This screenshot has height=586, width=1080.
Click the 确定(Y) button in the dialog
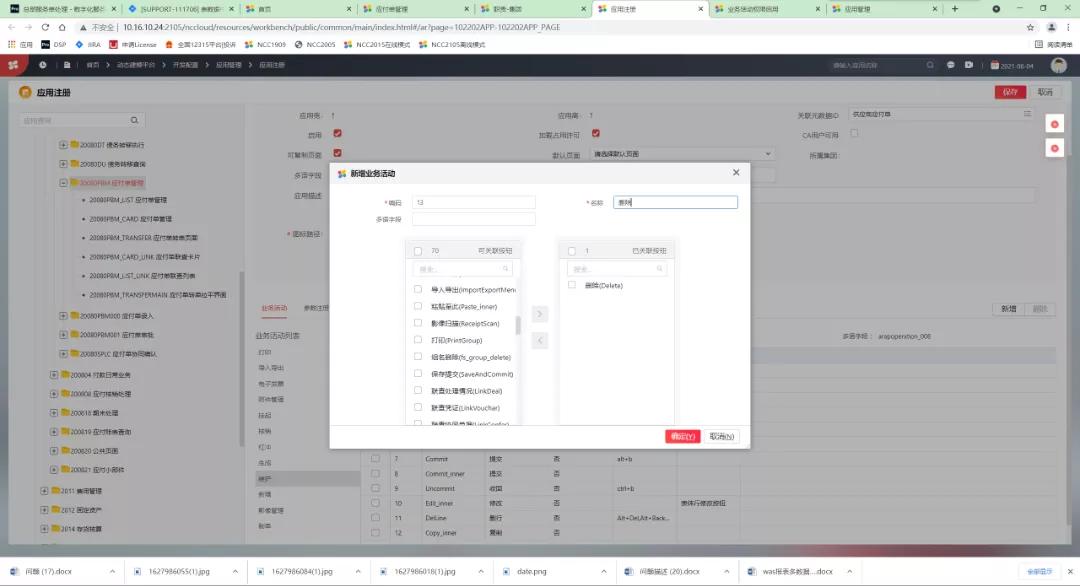684,437
